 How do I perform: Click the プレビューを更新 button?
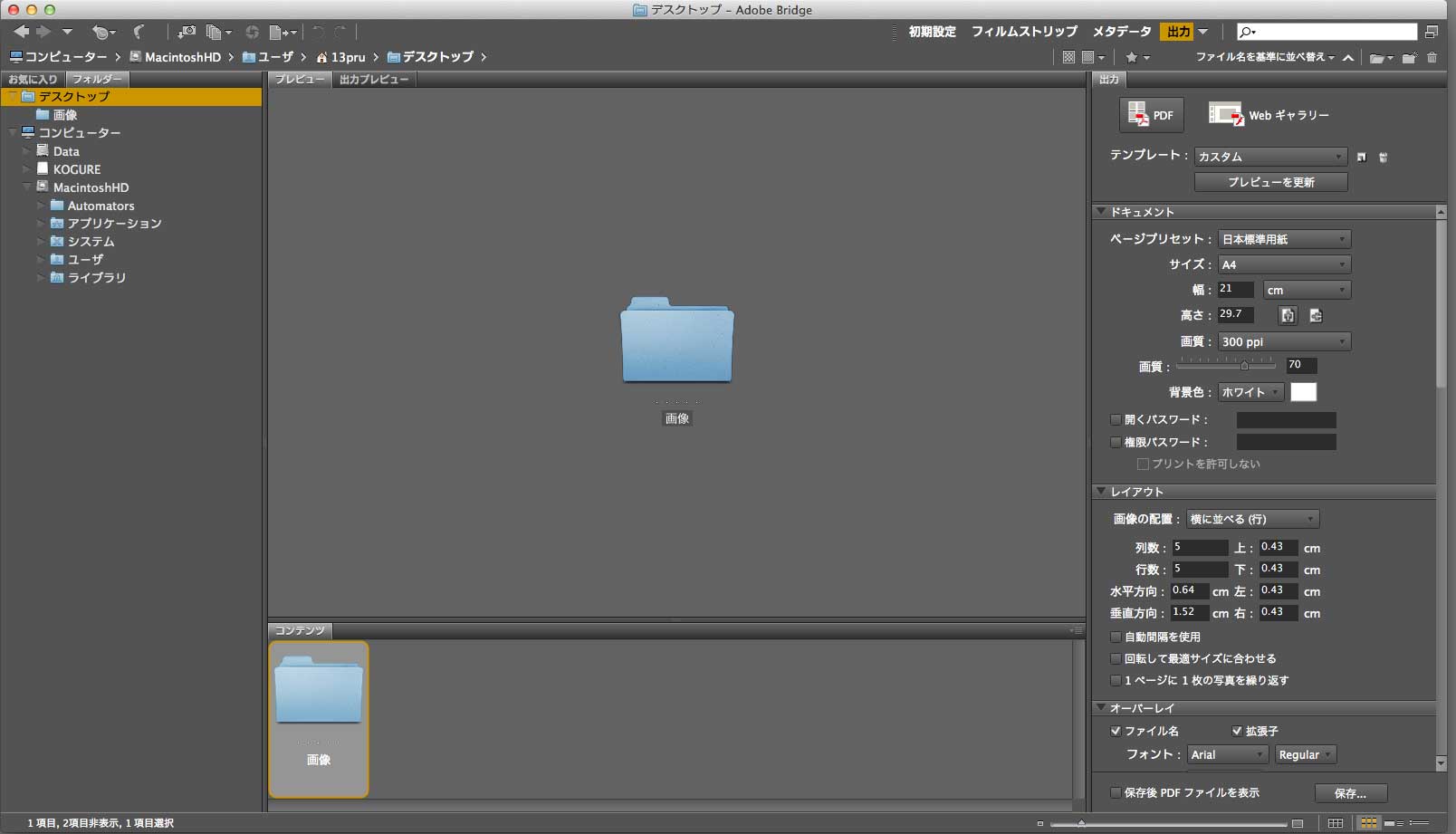1270,182
